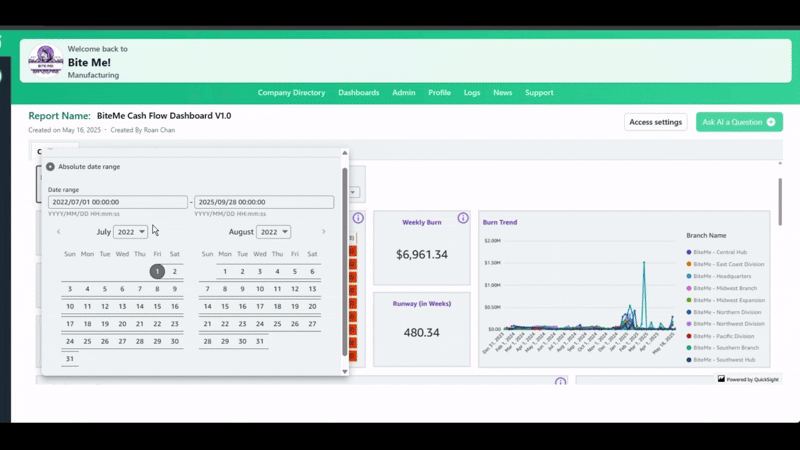Click Created By Roan Chan text
Screen dimensions: 800x450
143,130
